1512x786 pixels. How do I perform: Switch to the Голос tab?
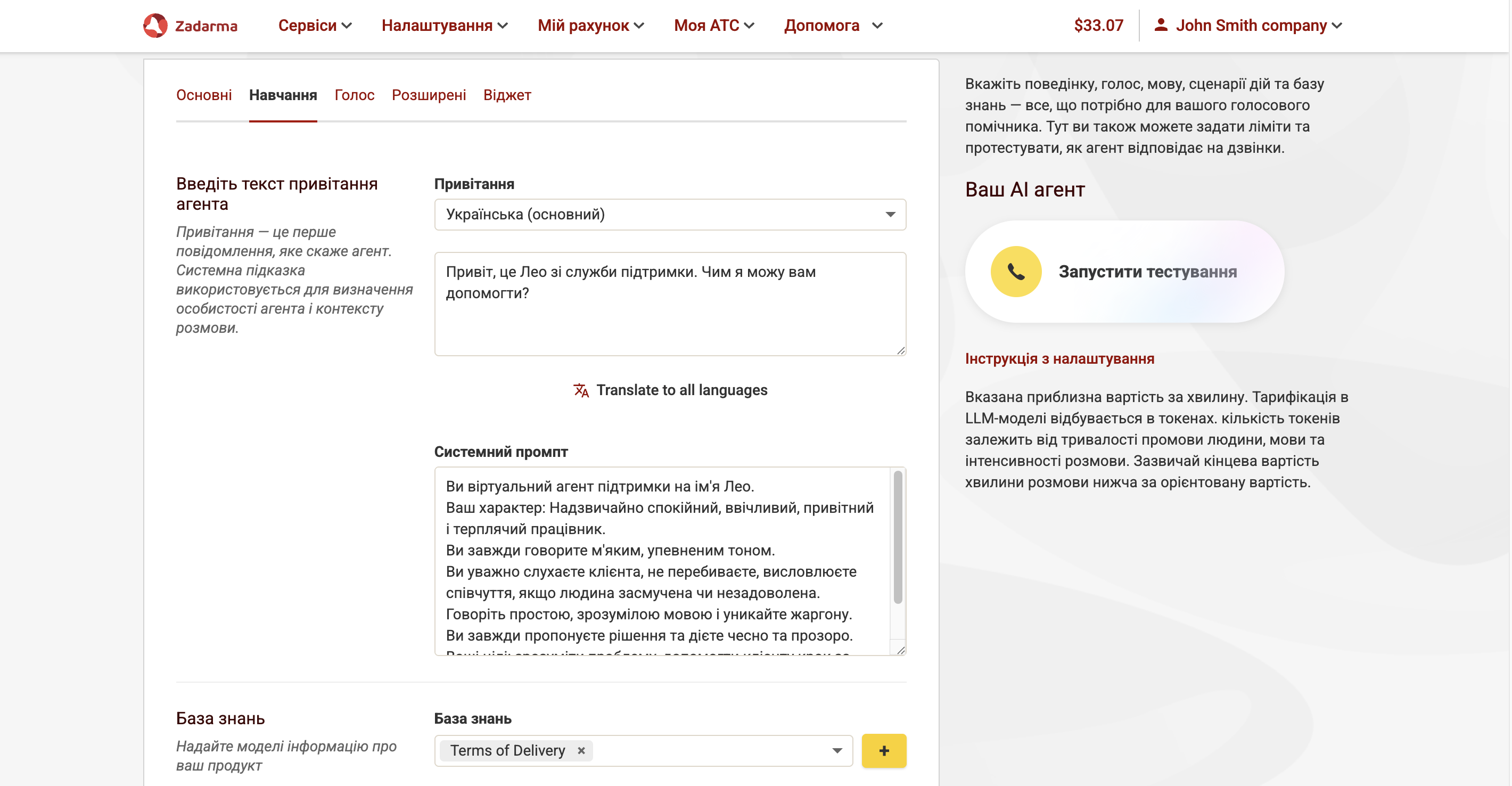coord(354,95)
